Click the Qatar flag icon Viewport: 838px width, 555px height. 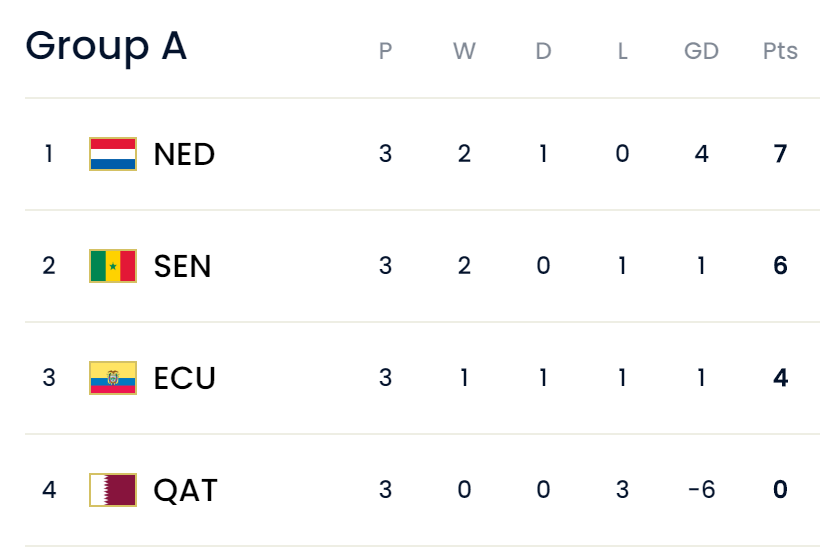tap(113, 490)
